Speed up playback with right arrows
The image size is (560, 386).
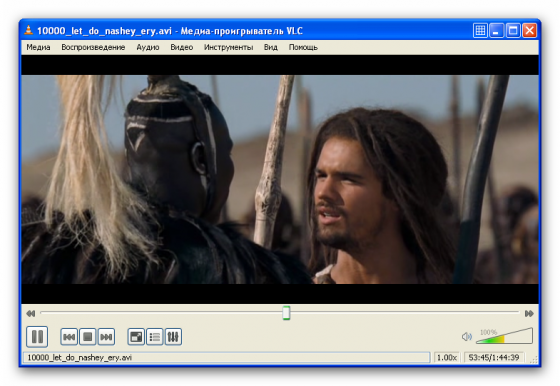(529, 314)
